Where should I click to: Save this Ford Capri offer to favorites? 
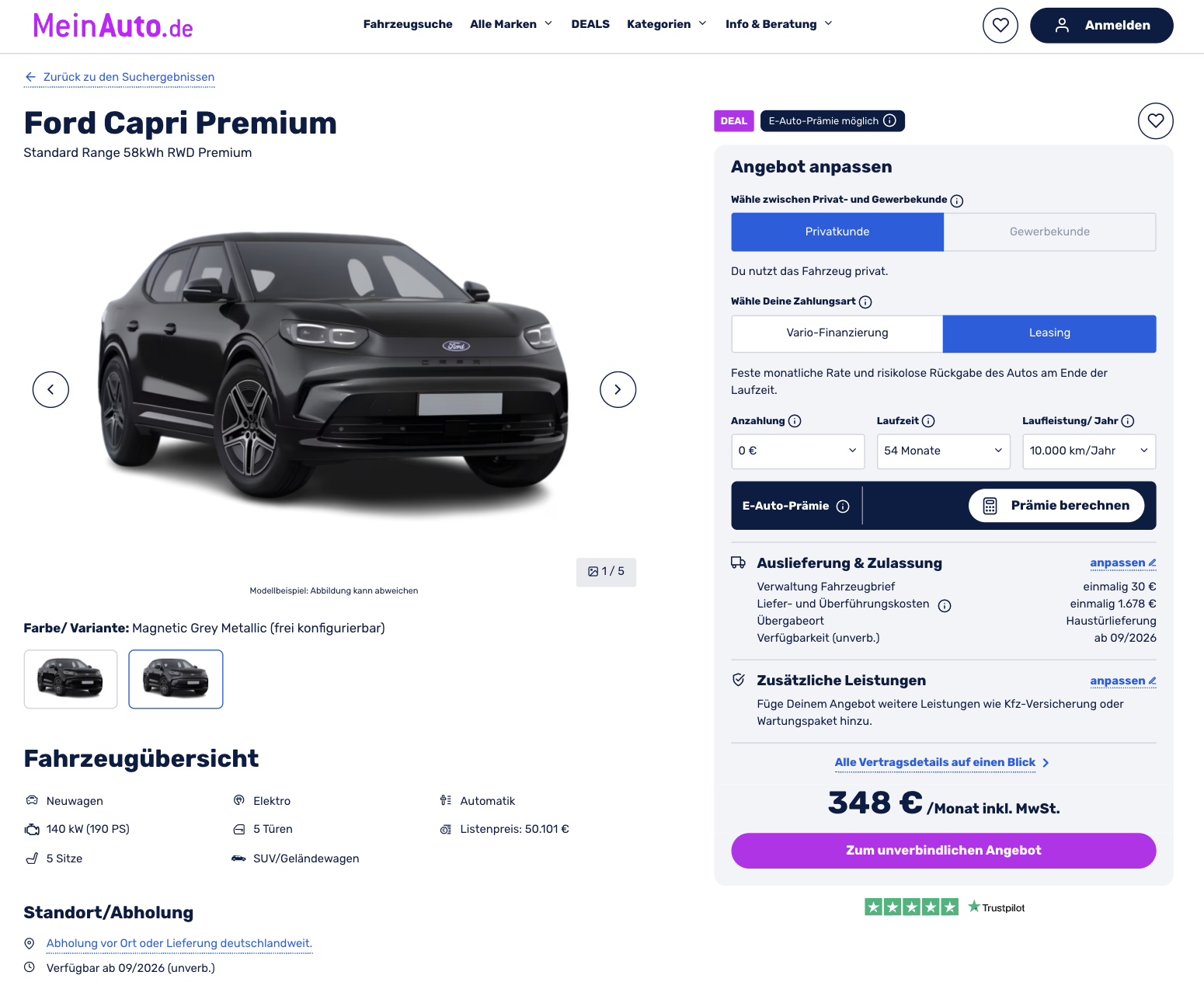[x=1155, y=121]
